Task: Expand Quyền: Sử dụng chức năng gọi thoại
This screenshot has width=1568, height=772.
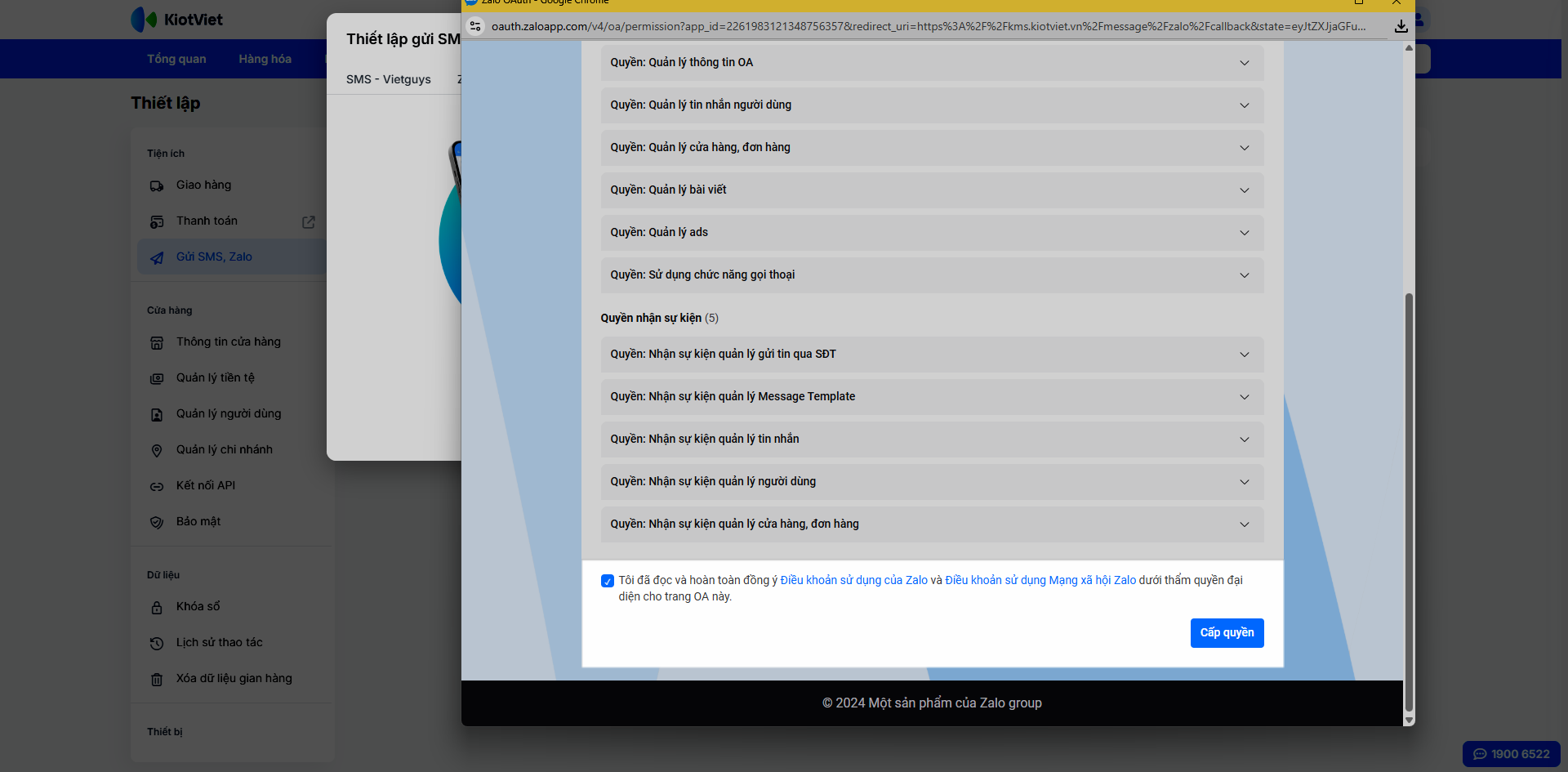Action: coord(933,275)
